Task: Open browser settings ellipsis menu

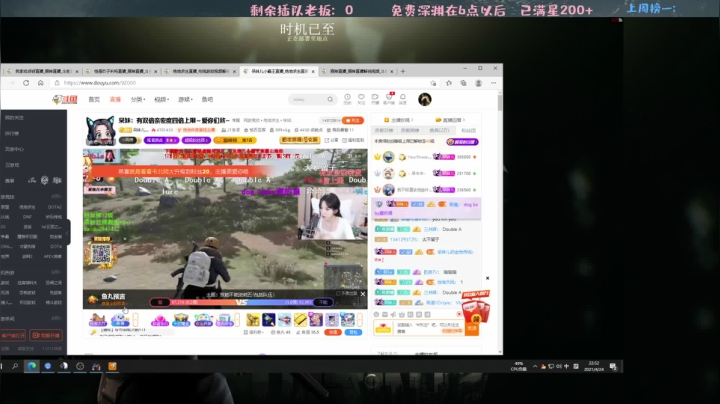Action: 494,83
